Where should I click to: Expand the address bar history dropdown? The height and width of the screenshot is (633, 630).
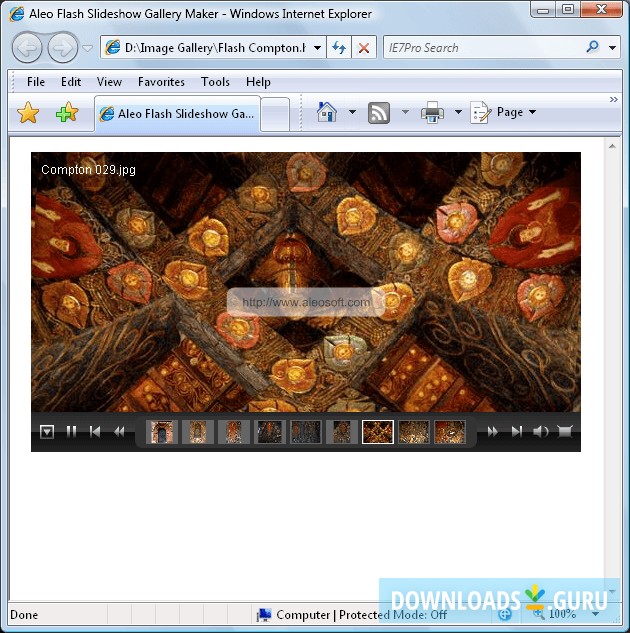pos(318,48)
